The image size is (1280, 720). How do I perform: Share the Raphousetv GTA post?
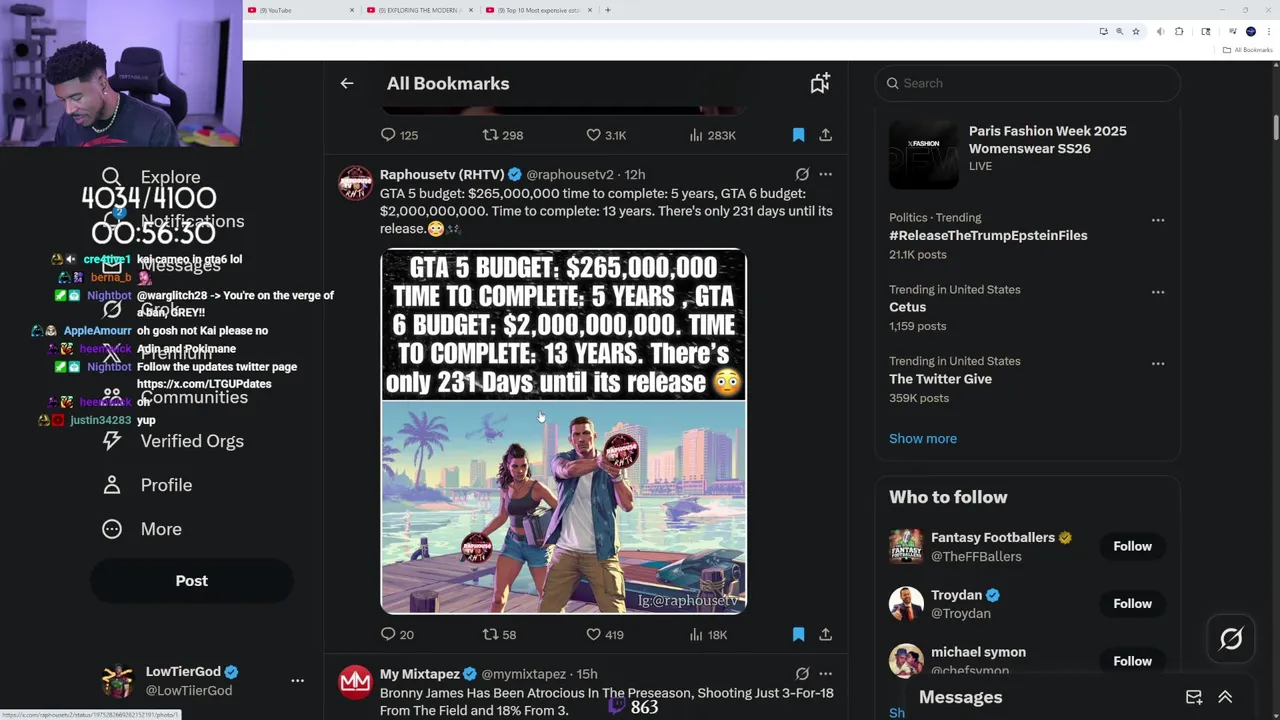pos(825,634)
